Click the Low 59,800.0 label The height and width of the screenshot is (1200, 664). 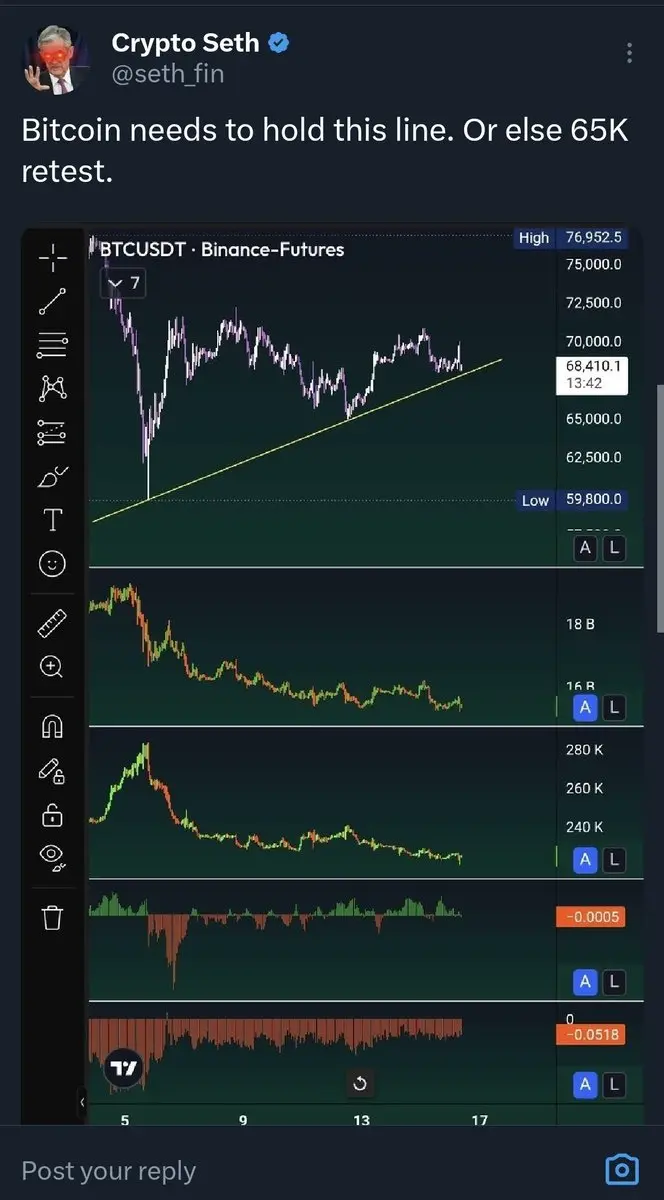click(x=571, y=499)
